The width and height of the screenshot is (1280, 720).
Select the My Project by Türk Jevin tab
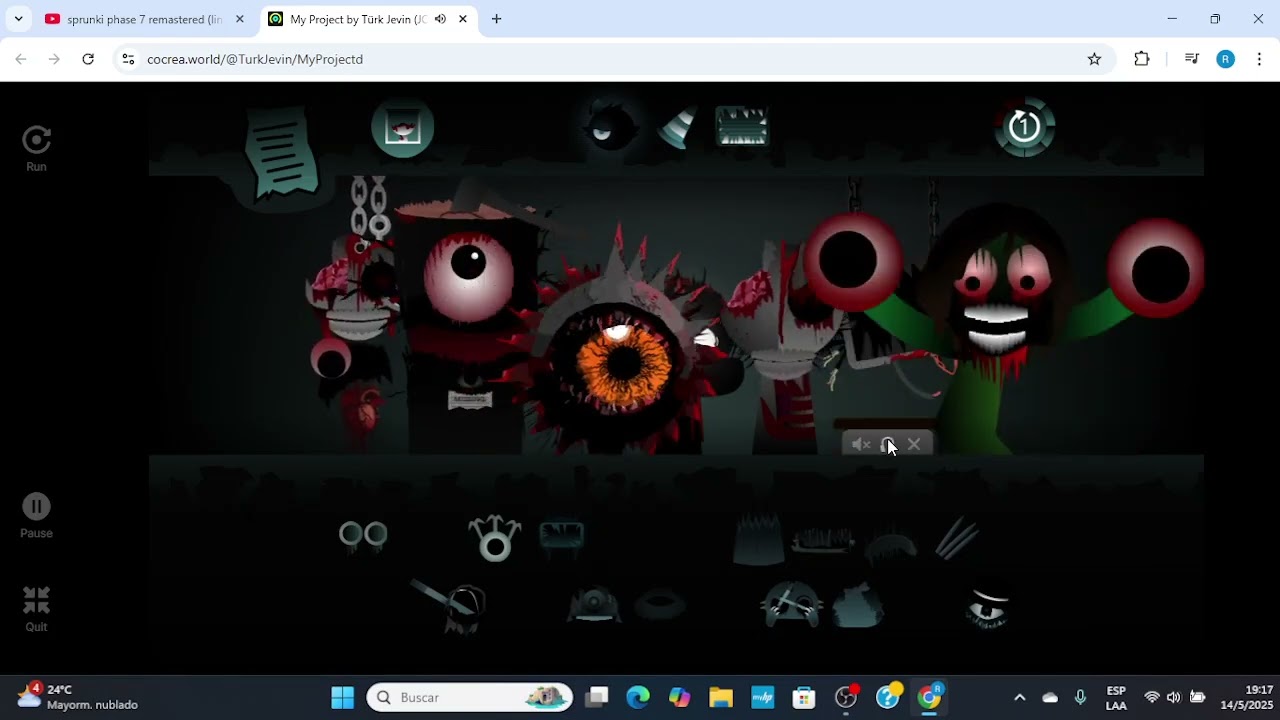[x=357, y=19]
